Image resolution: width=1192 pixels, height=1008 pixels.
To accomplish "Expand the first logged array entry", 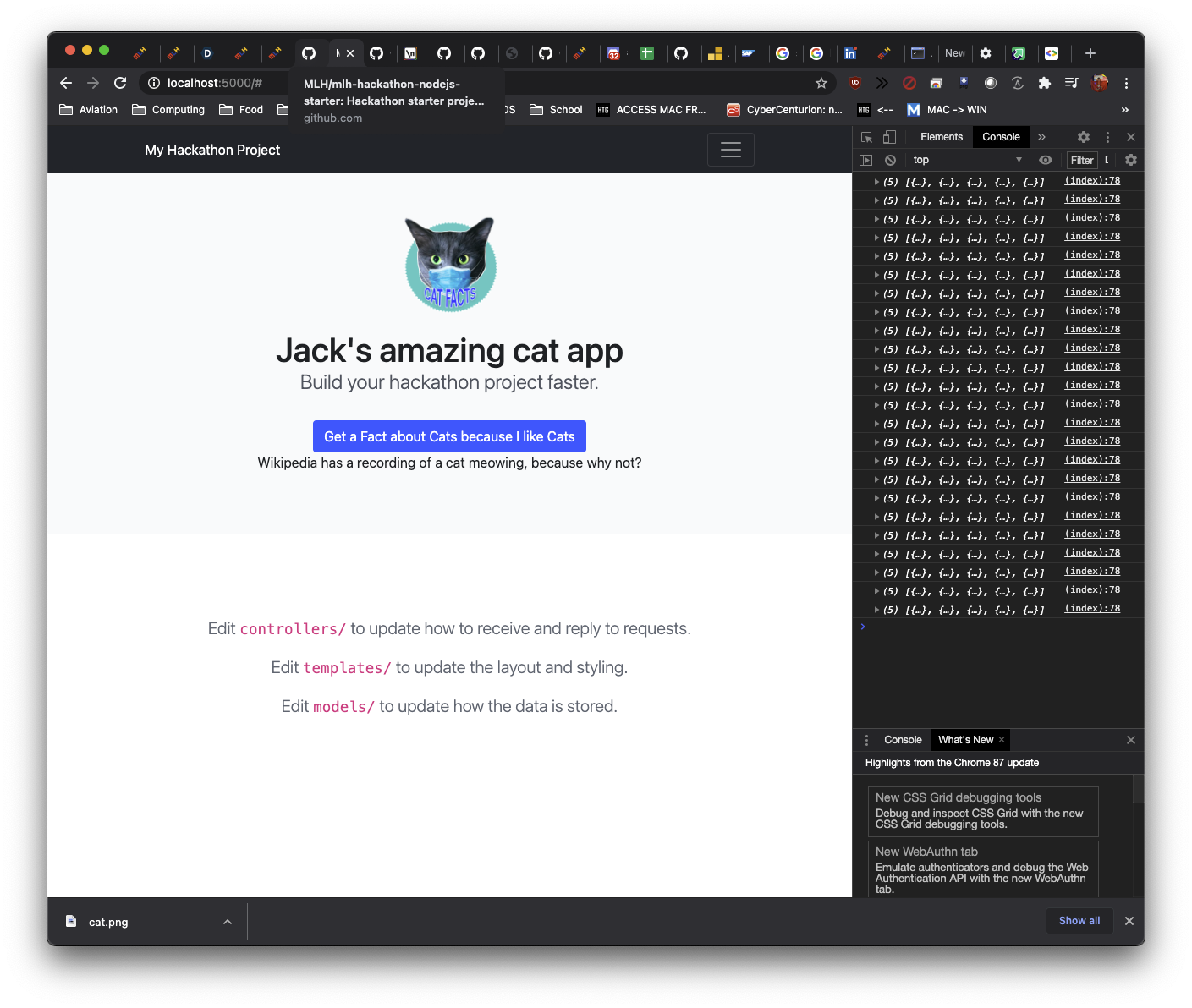I will (x=876, y=181).
